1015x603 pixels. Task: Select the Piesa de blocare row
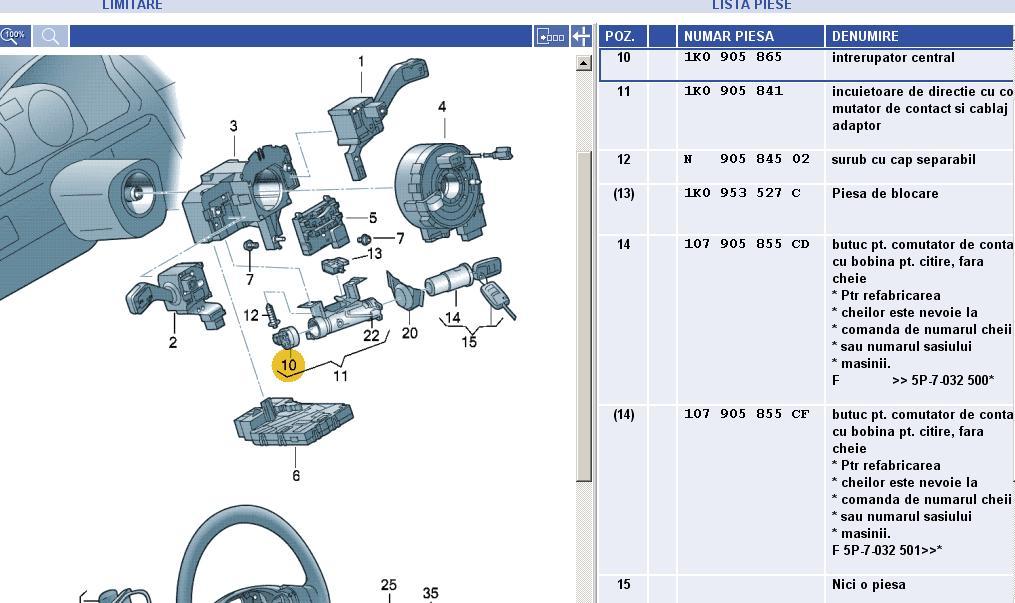(x=884, y=194)
